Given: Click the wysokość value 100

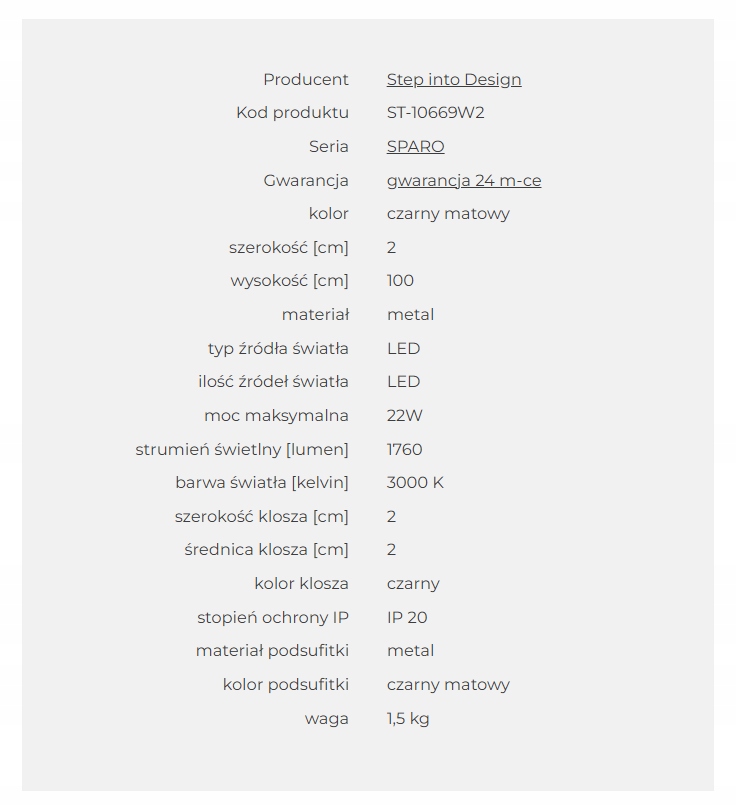Looking at the screenshot, I should [400, 281].
